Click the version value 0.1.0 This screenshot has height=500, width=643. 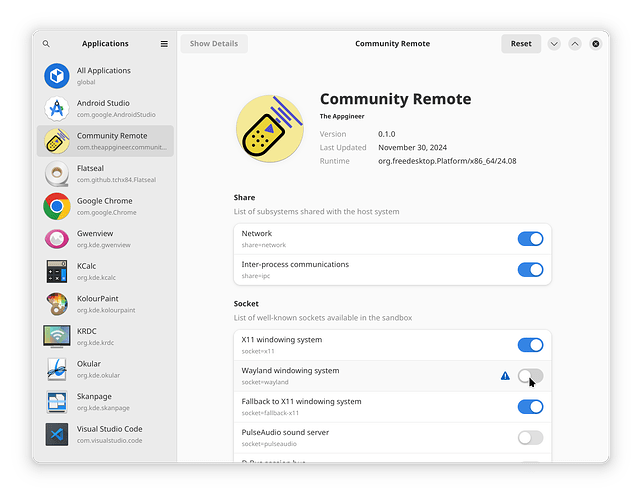(x=386, y=134)
